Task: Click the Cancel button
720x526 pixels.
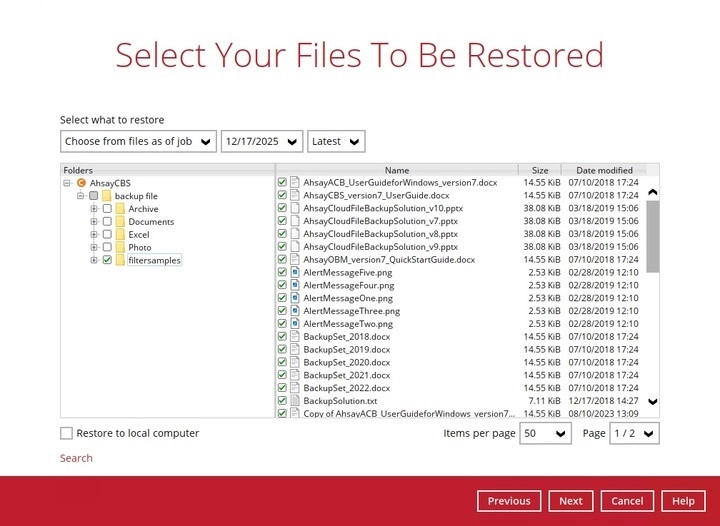Action: pos(627,501)
